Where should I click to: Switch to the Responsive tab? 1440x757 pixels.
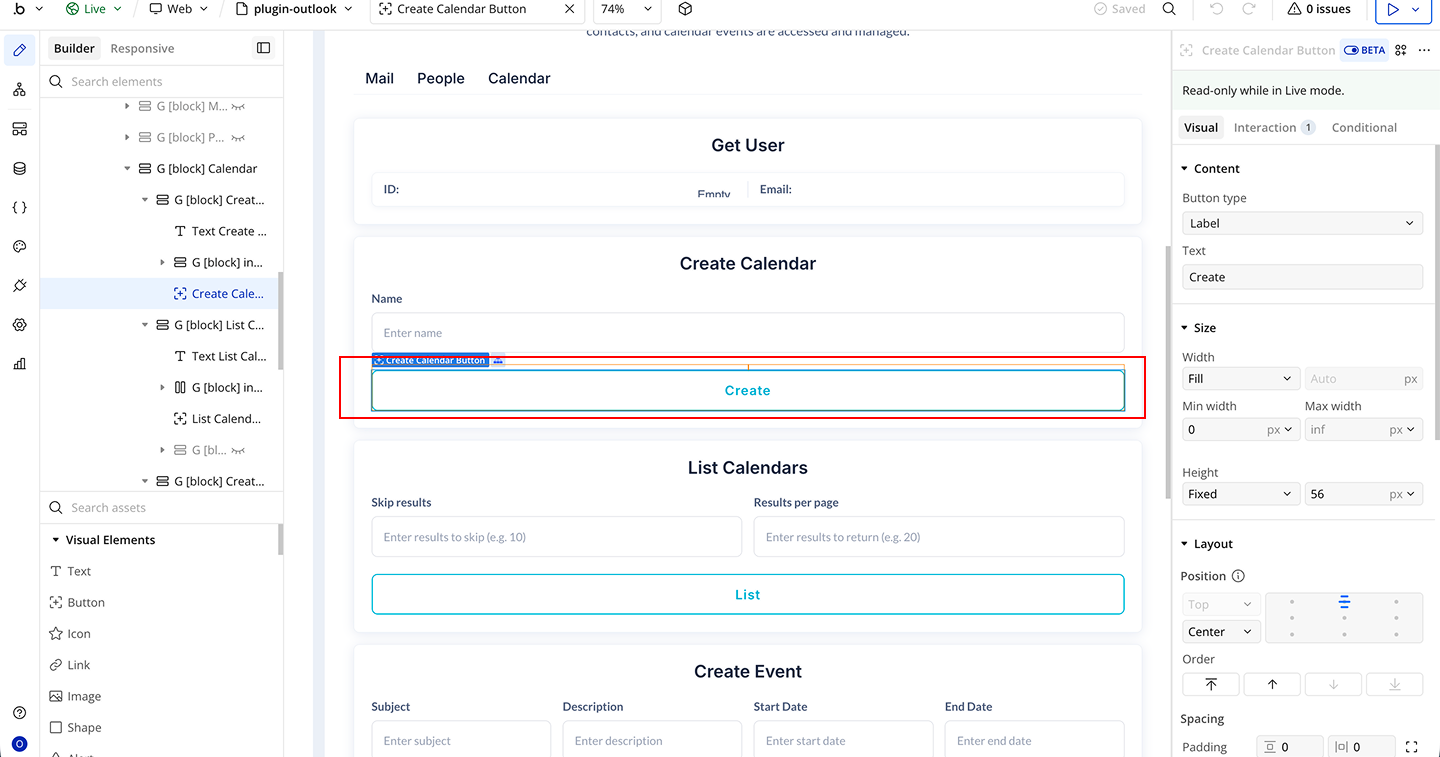(x=142, y=48)
